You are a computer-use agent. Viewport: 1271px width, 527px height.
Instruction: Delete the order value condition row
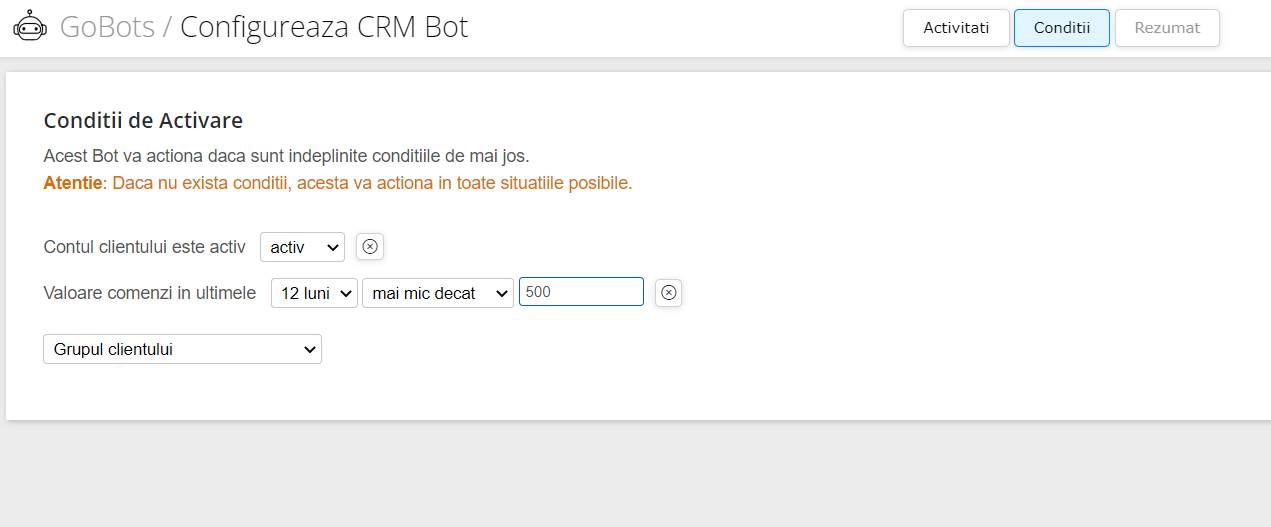[669, 293]
